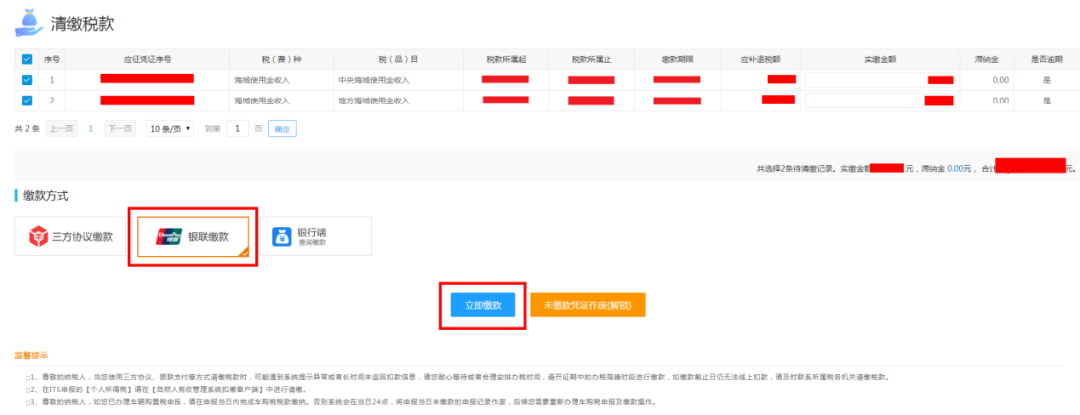The width and height of the screenshot is (1080, 415).
Task: Click the 实缴金额 input for row 2
Action: (865, 100)
